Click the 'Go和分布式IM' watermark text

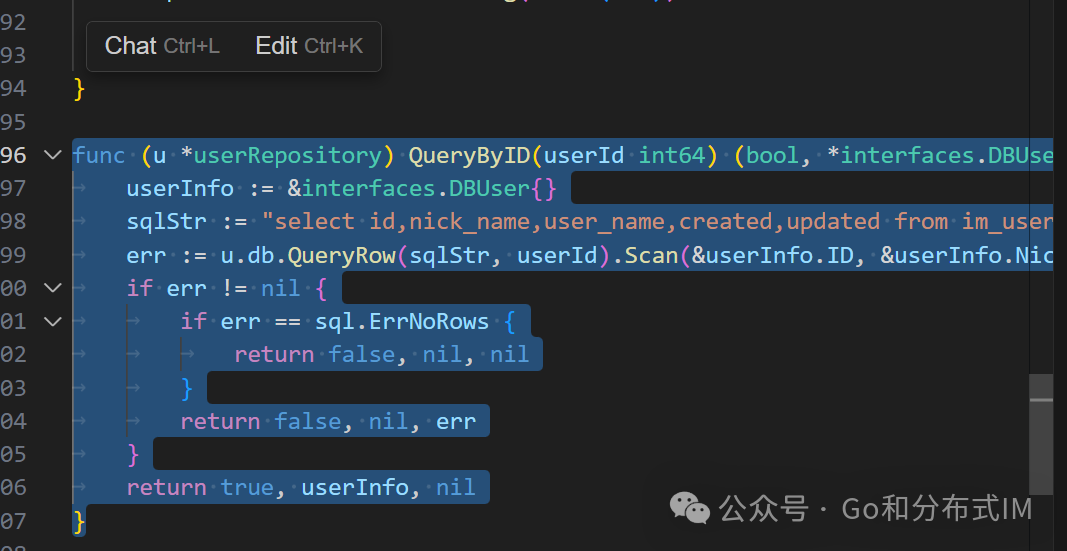[x=937, y=509]
